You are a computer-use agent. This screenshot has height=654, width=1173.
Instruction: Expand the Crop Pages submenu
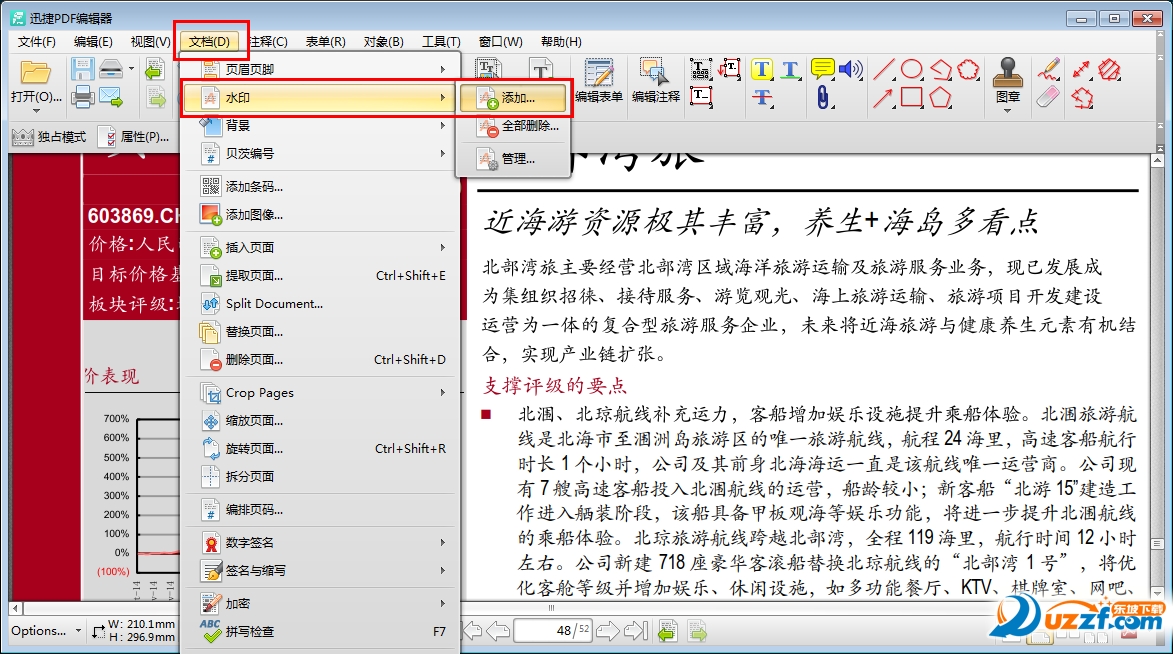(320, 392)
